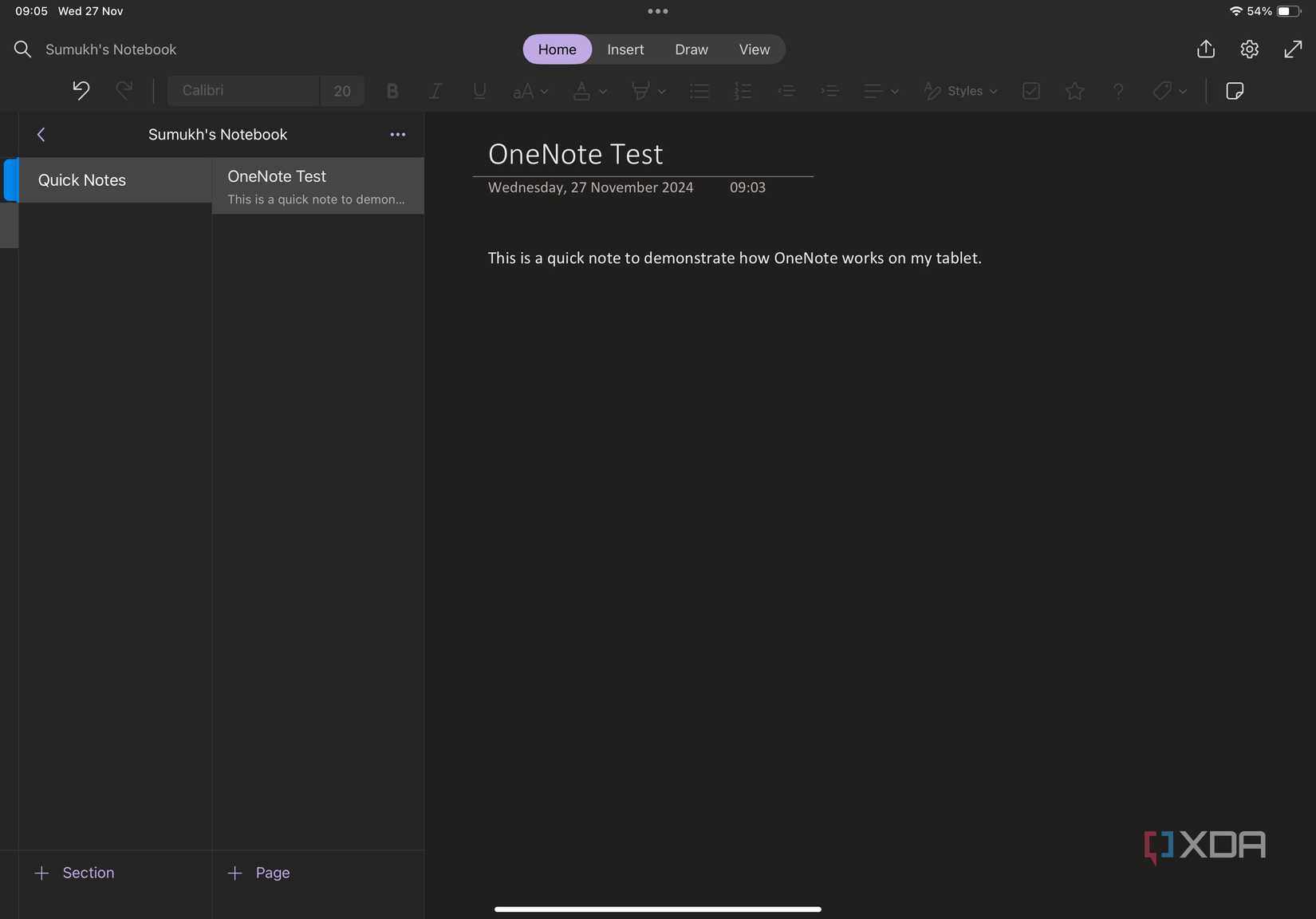Increase the paragraph indent
Screen dimensions: 1316x919
click(x=829, y=91)
